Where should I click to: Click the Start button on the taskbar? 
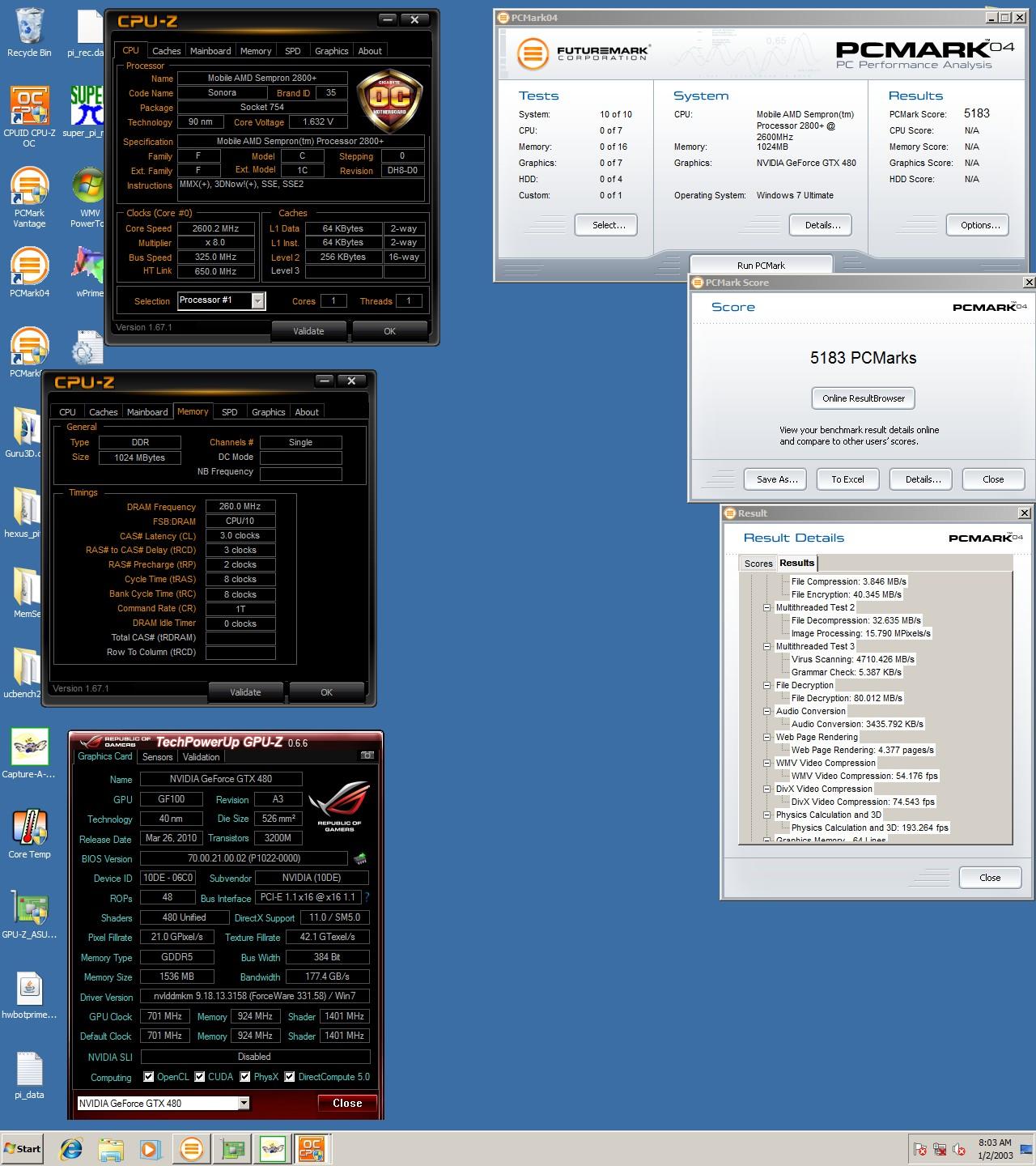pyautogui.click(x=23, y=1148)
